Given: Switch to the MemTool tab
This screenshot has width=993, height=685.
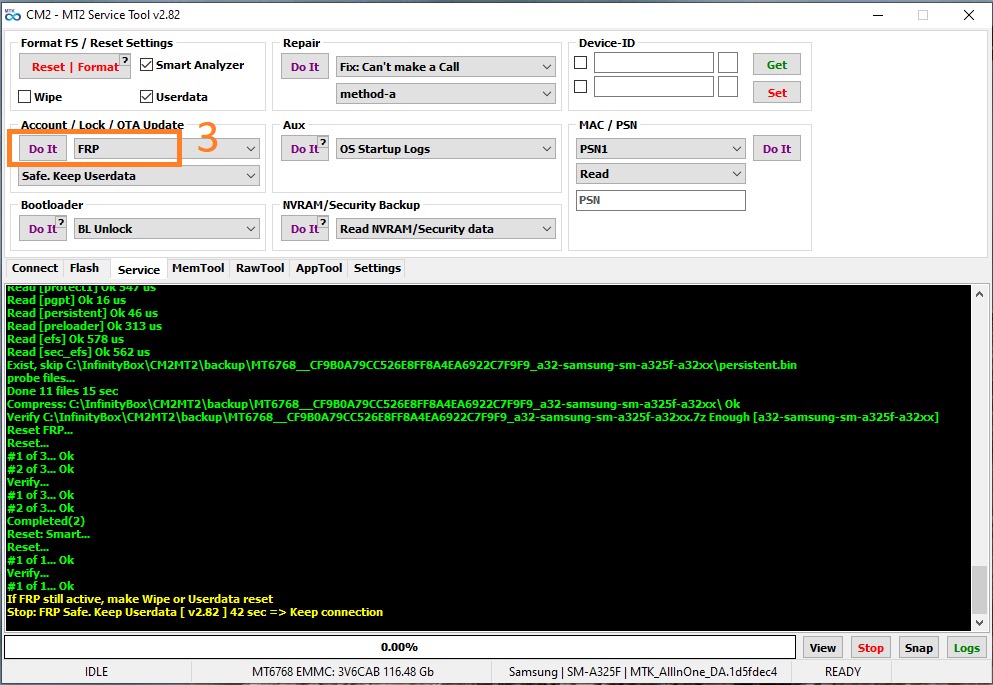Looking at the screenshot, I should [198, 268].
